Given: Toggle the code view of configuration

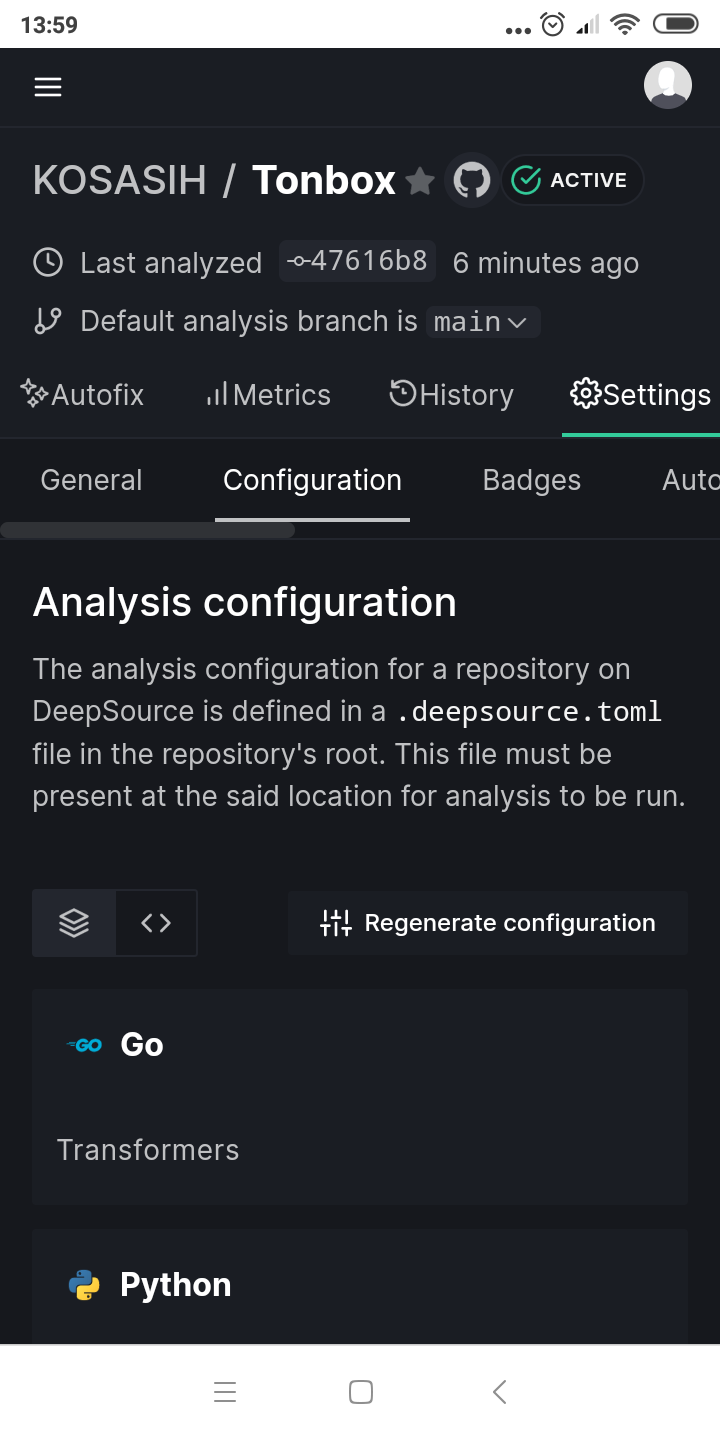Looking at the screenshot, I should (x=156, y=923).
